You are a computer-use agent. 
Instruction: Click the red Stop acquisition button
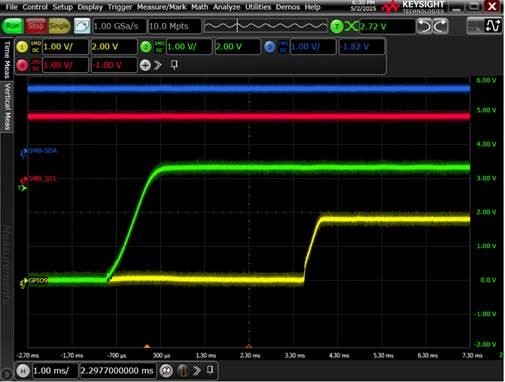click(x=36, y=26)
